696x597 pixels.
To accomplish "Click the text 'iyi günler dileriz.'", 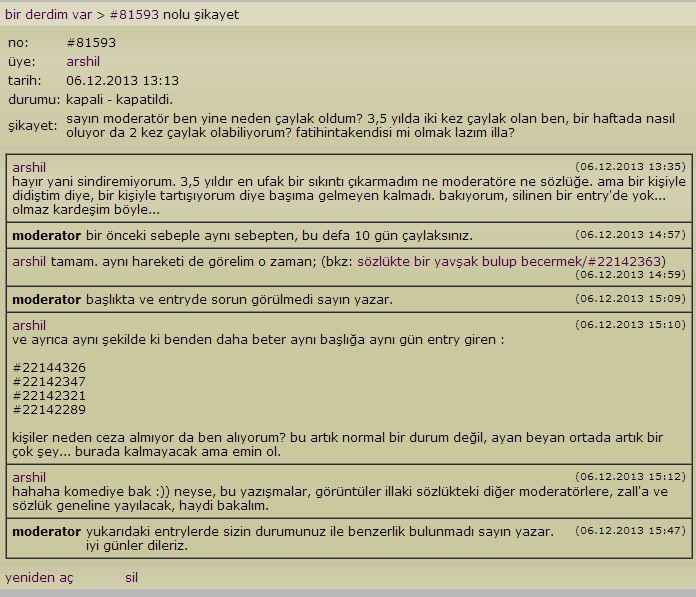I will (x=137, y=546).
